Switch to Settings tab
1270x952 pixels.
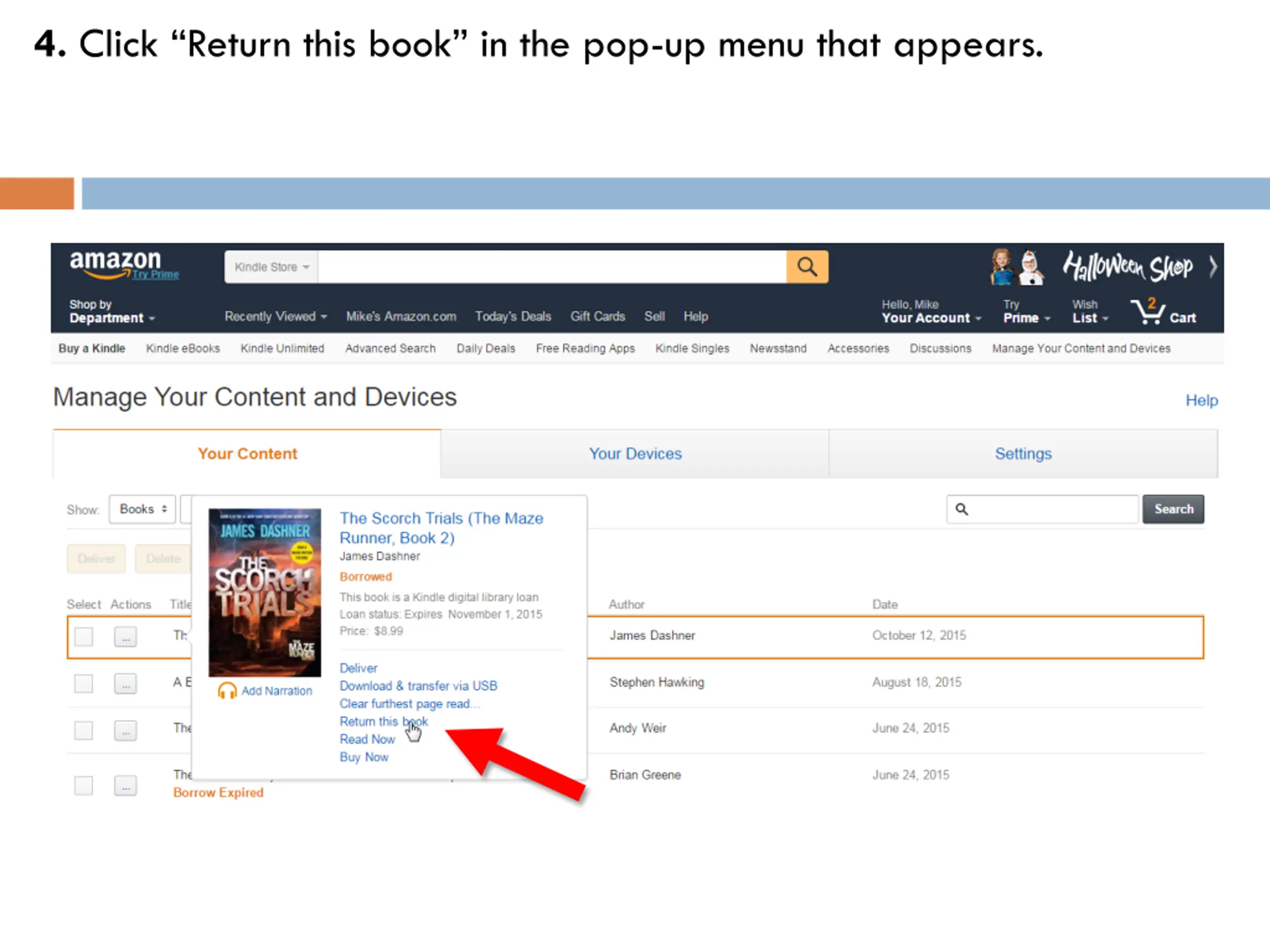(1023, 454)
